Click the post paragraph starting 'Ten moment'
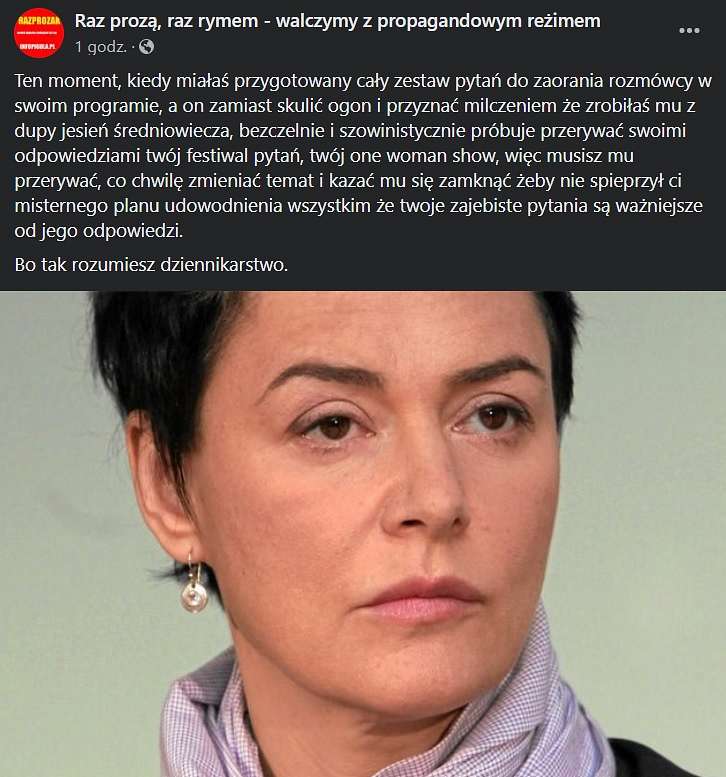The width and height of the screenshot is (726, 777). [x=363, y=156]
